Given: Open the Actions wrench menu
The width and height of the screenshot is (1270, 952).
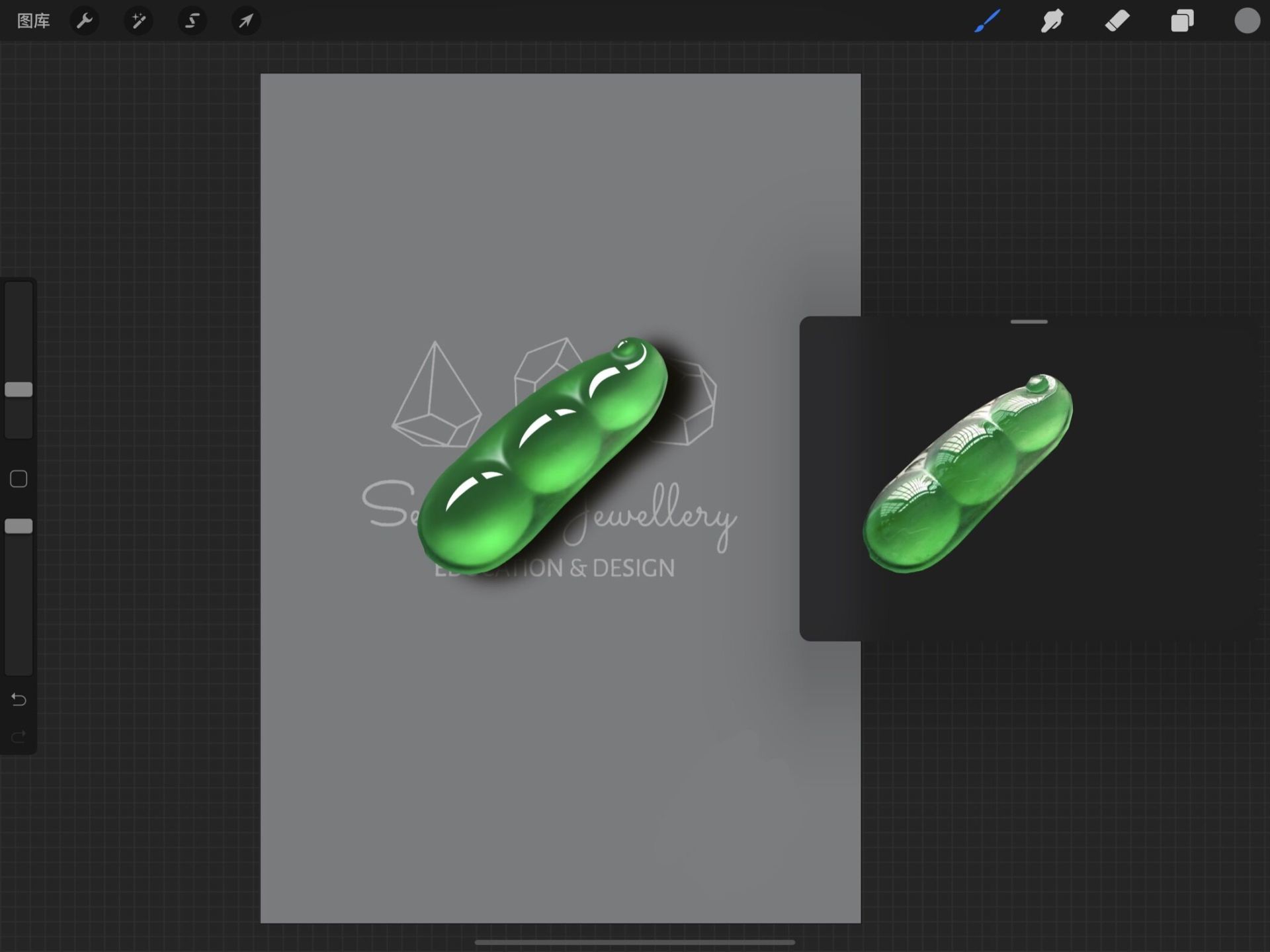Looking at the screenshot, I should click(x=85, y=21).
